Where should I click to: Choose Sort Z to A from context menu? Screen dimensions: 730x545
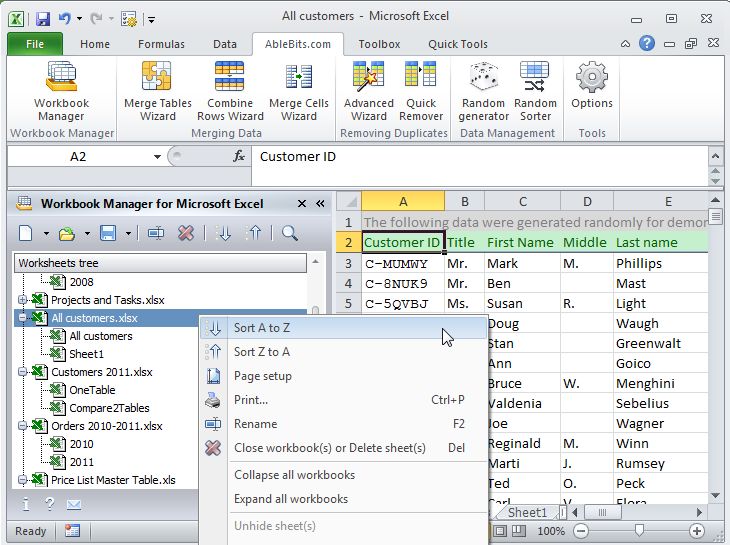(344, 352)
